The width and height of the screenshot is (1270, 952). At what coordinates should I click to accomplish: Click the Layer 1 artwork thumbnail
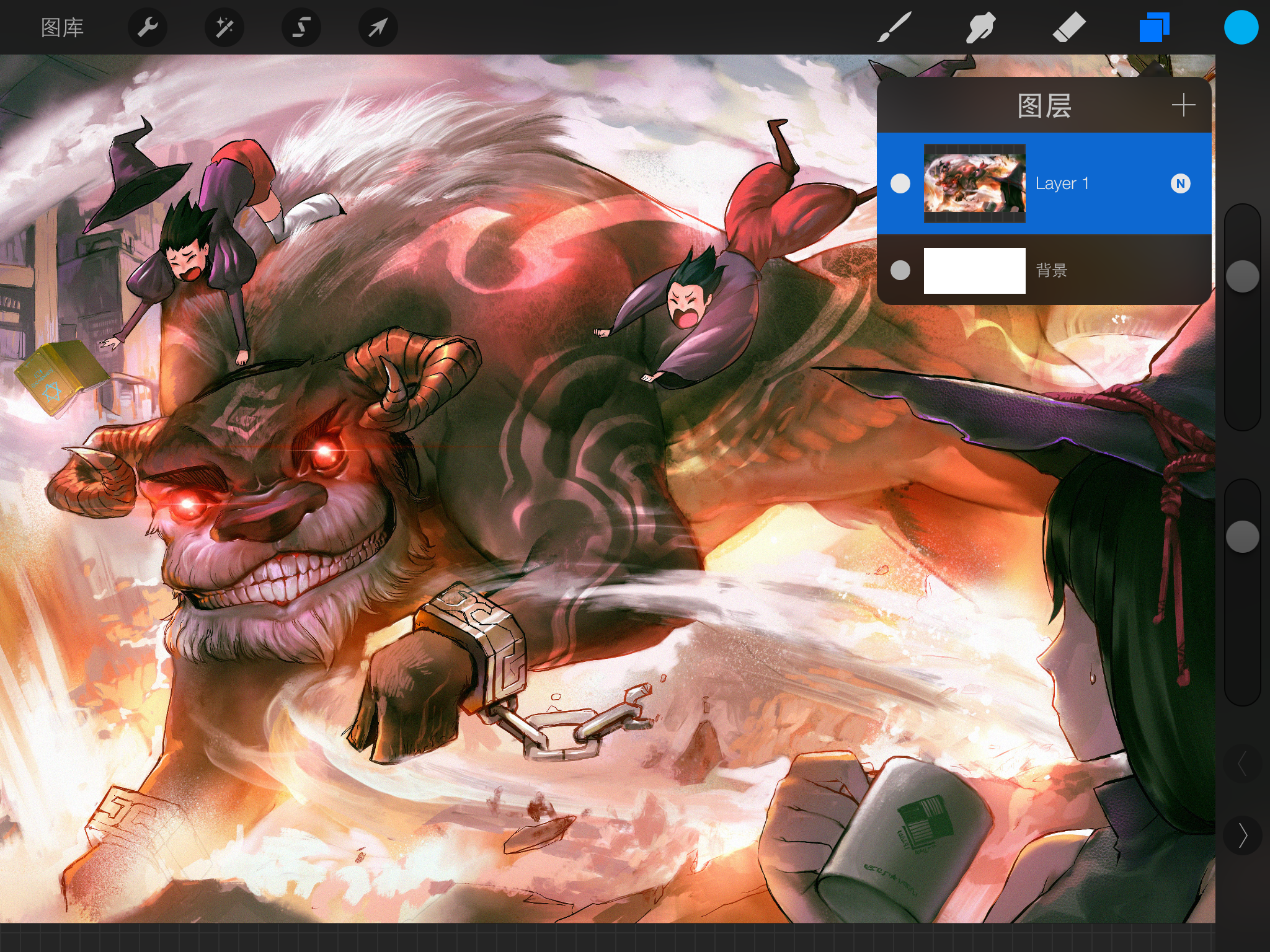pyautogui.click(x=974, y=183)
